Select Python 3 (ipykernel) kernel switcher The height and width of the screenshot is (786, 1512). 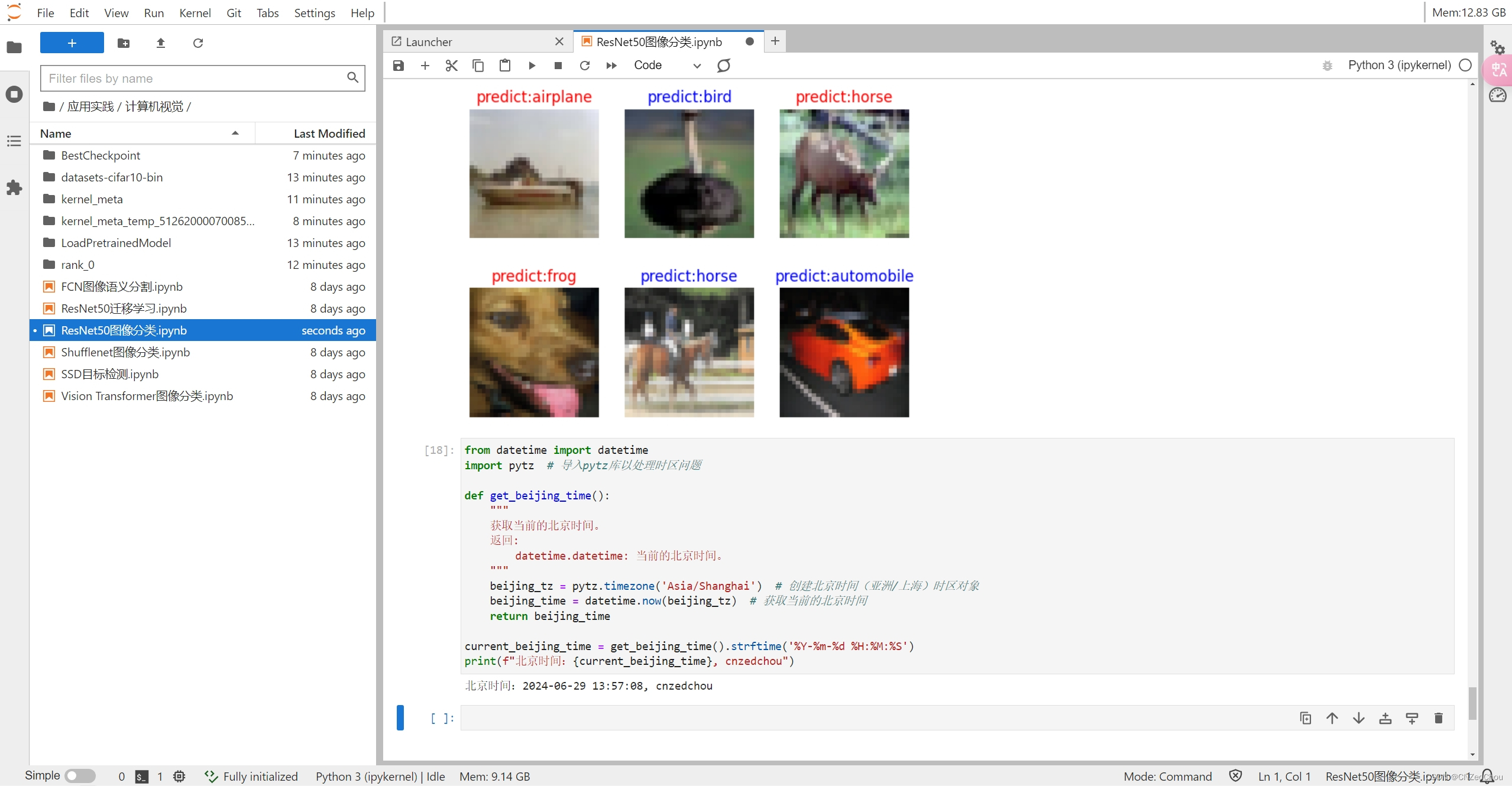1398,66
